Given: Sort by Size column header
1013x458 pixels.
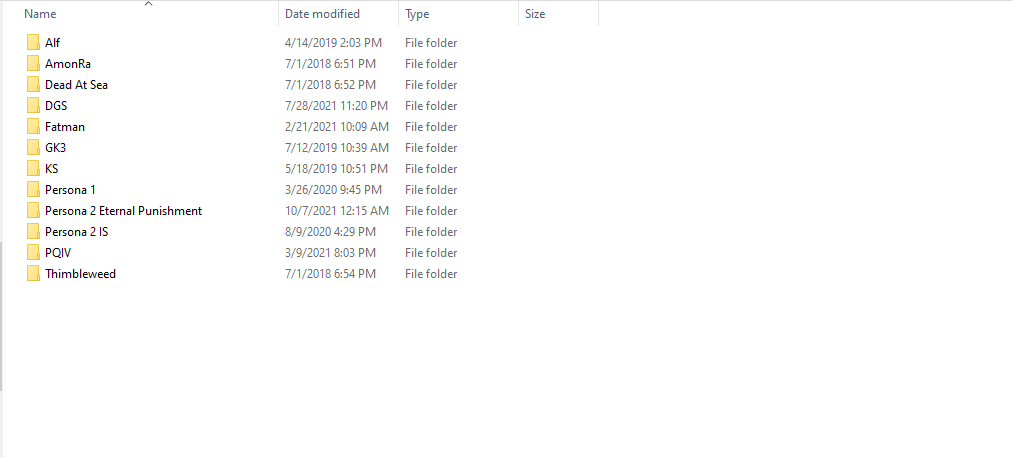Looking at the screenshot, I should click(535, 14).
